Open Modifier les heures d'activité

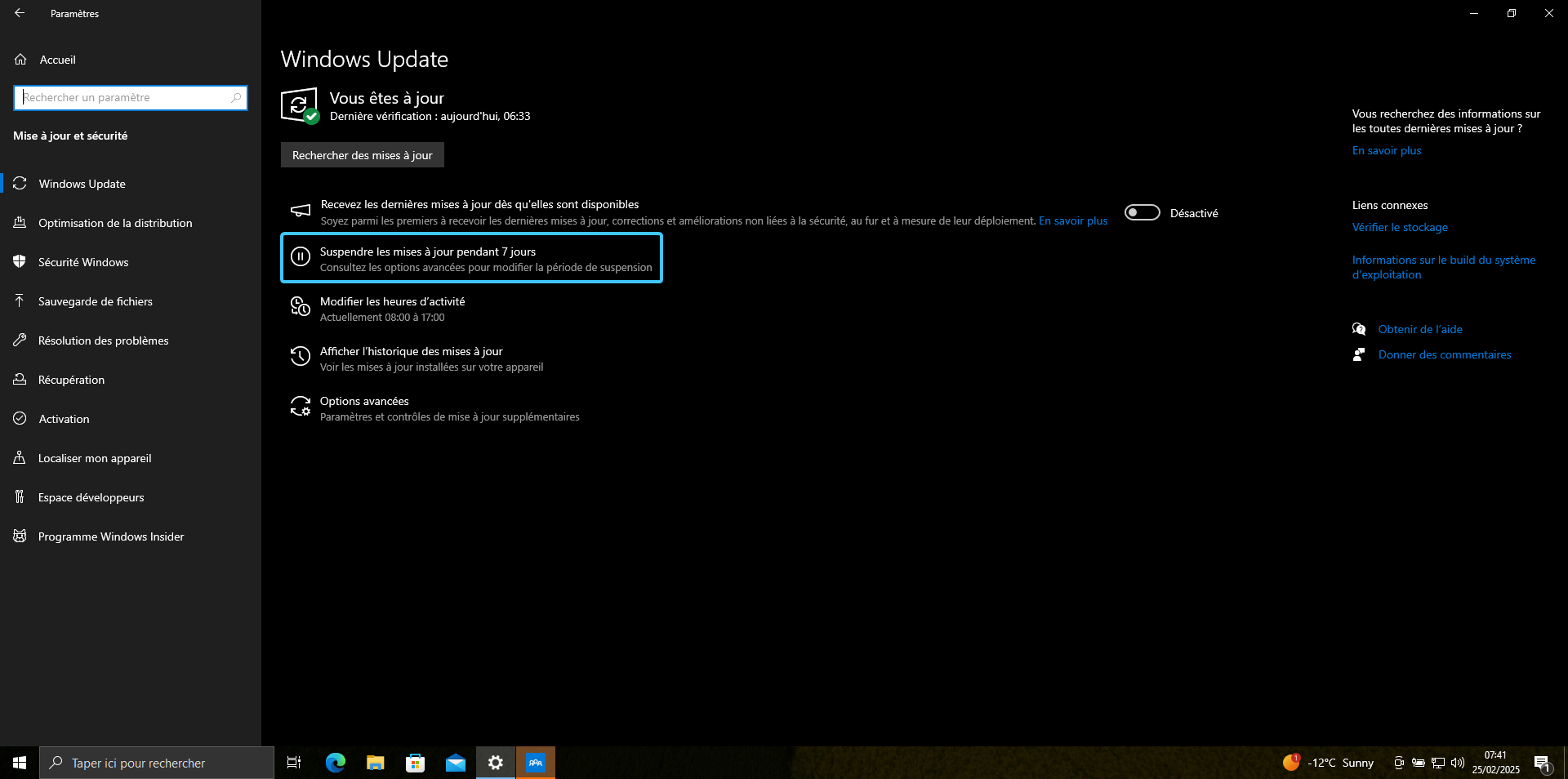[392, 309]
